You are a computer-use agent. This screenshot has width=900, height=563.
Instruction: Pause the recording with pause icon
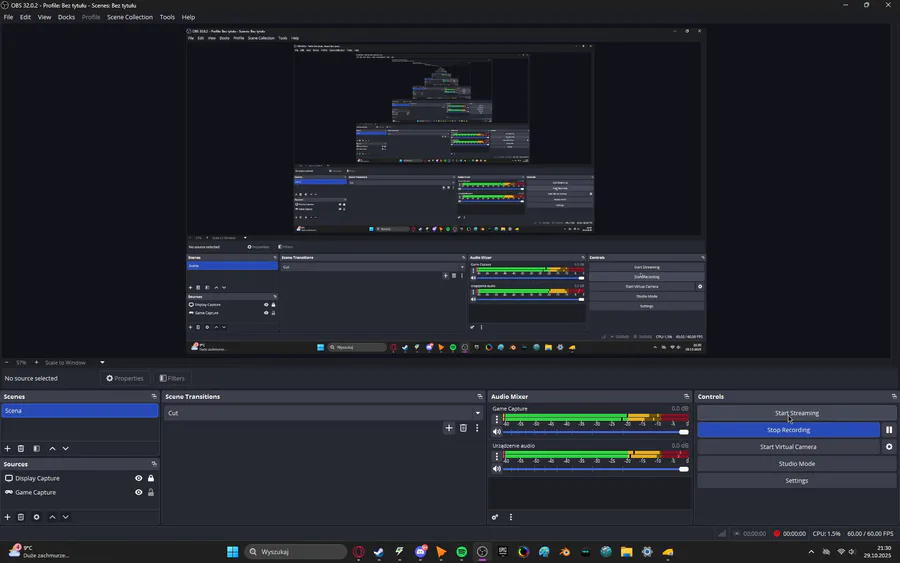(889, 429)
